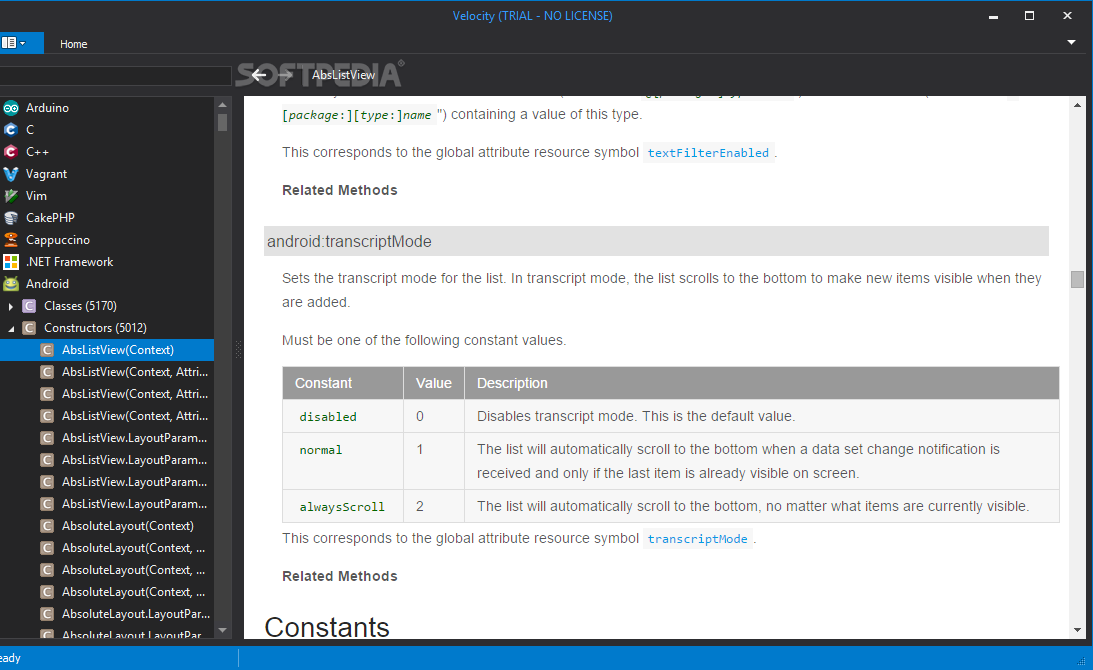
Task: Click the sidebar search field
Action: pos(115,75)
